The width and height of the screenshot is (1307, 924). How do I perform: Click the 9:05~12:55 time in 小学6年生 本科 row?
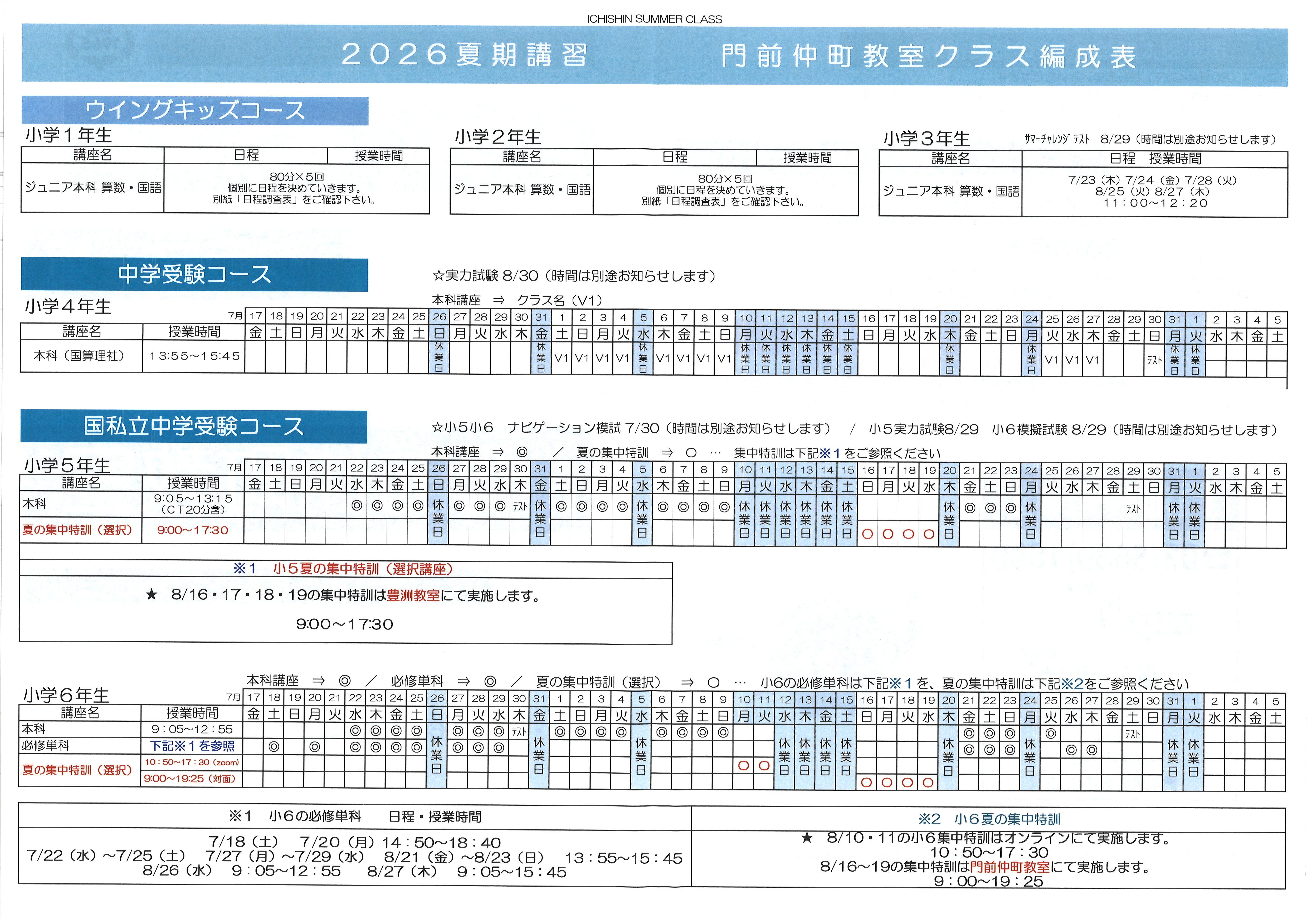pos(192,730)
